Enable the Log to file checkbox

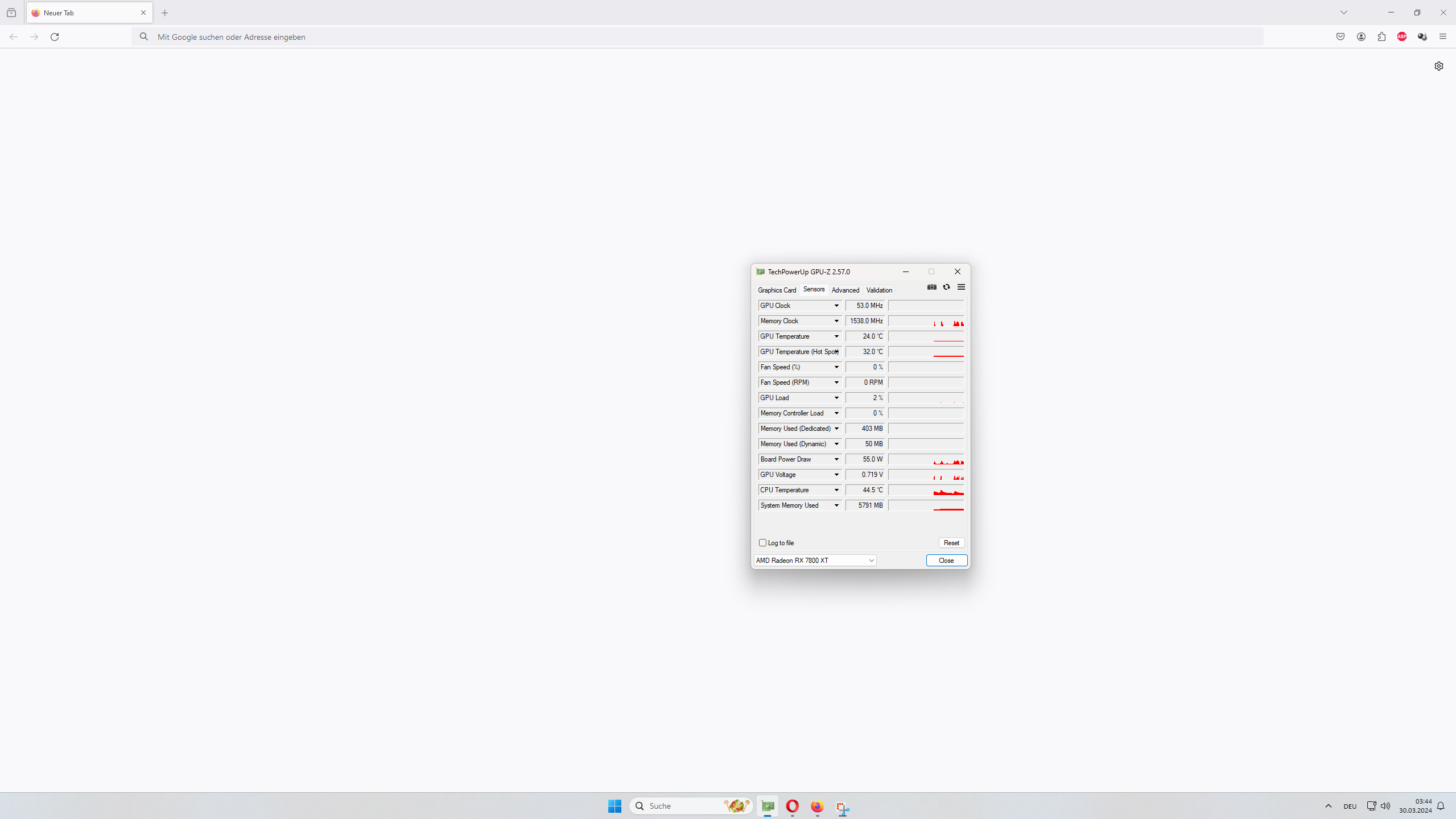click(763, 542)
